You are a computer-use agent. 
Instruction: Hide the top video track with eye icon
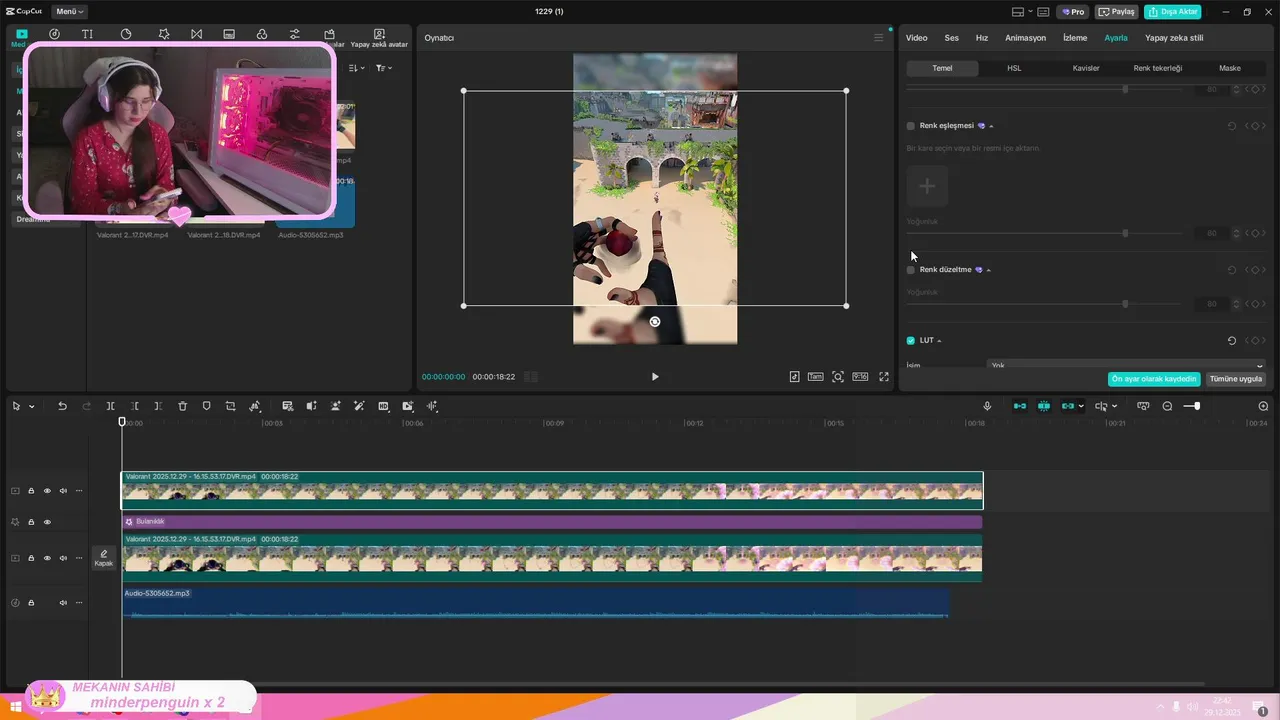[47, 491]
